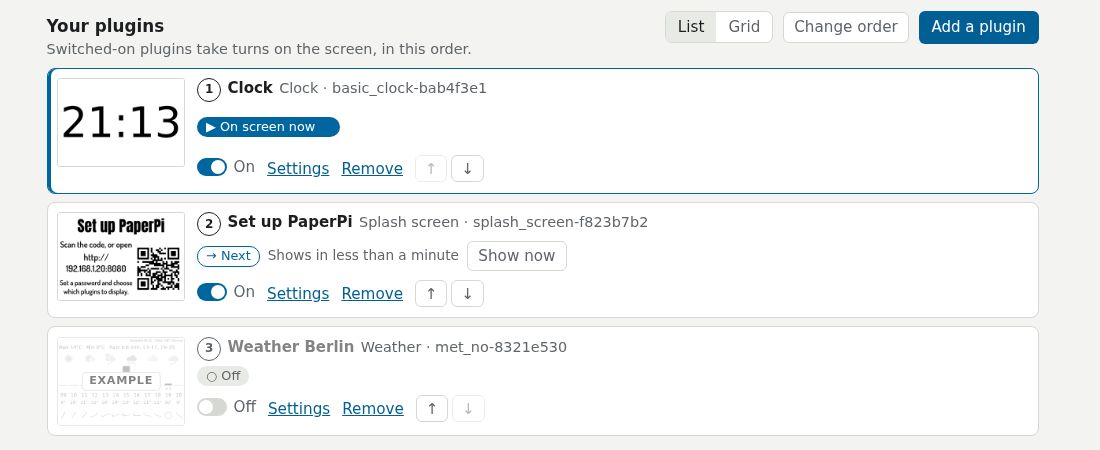Click 'Shows in less than a minute' text
This screenshot has height=450, width=1100.
[363, 255]
